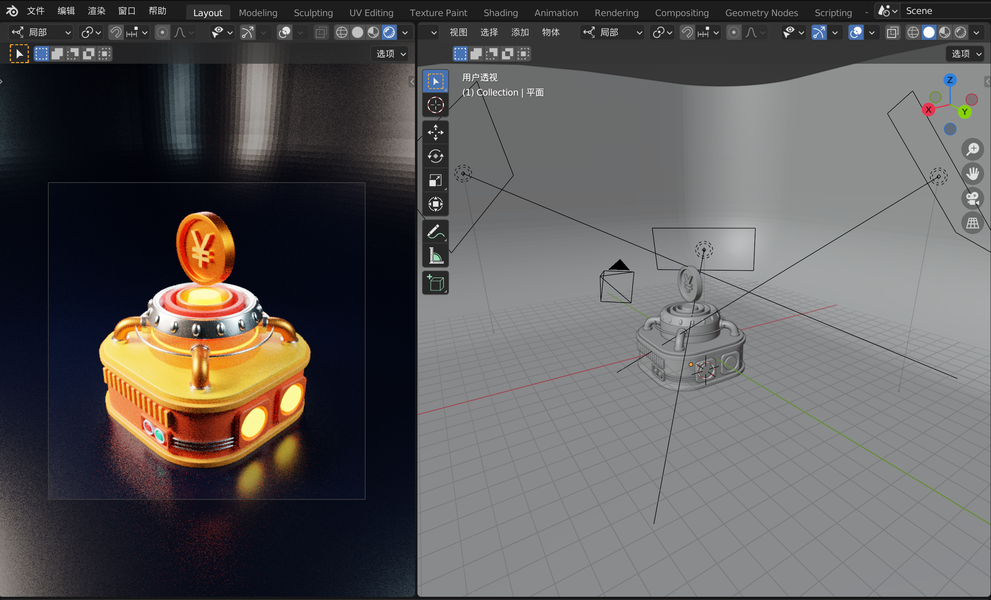Choose Extend selection mode in left viewport
The width and height of the screenshot is (991, 600).
click(x=57, y=54)
